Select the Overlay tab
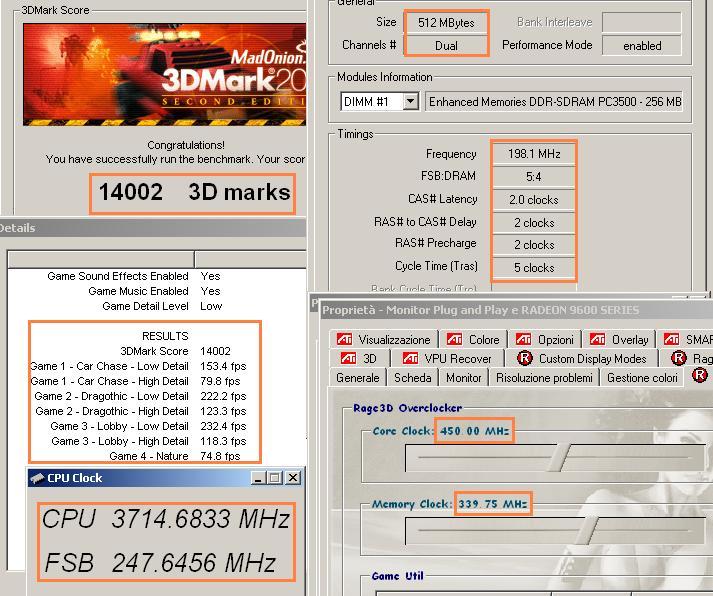 (618, 340)
